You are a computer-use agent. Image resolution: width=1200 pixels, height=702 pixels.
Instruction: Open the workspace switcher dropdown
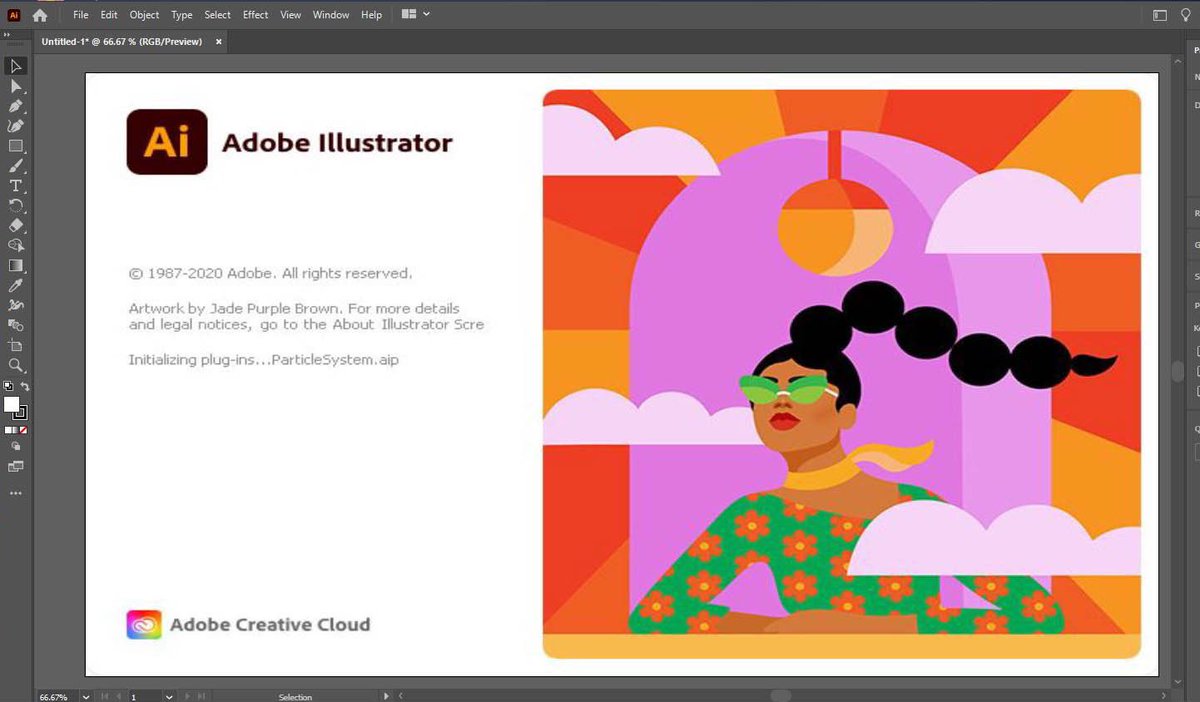[1160, 15]
